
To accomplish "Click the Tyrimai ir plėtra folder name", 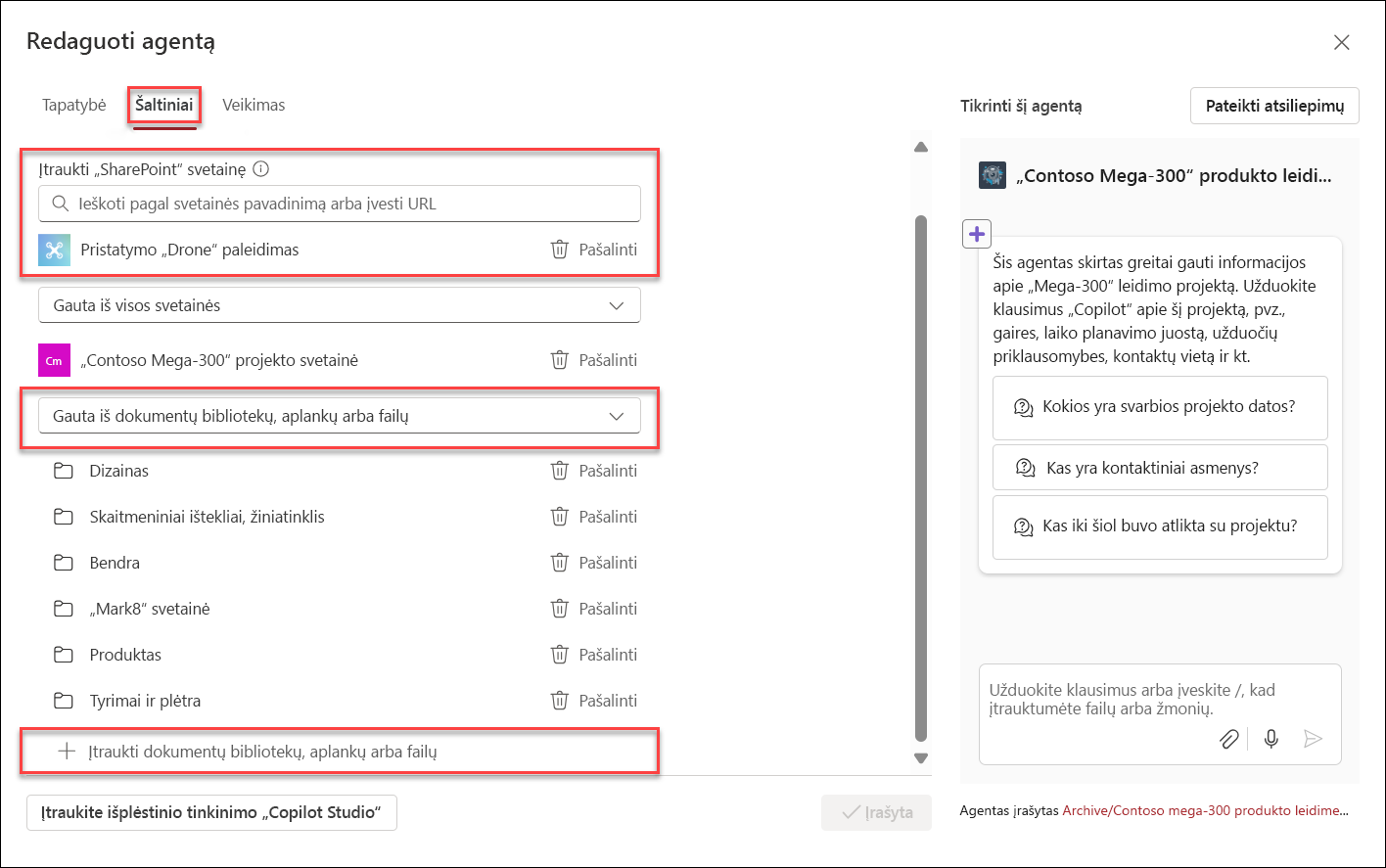I will point(145,701).
